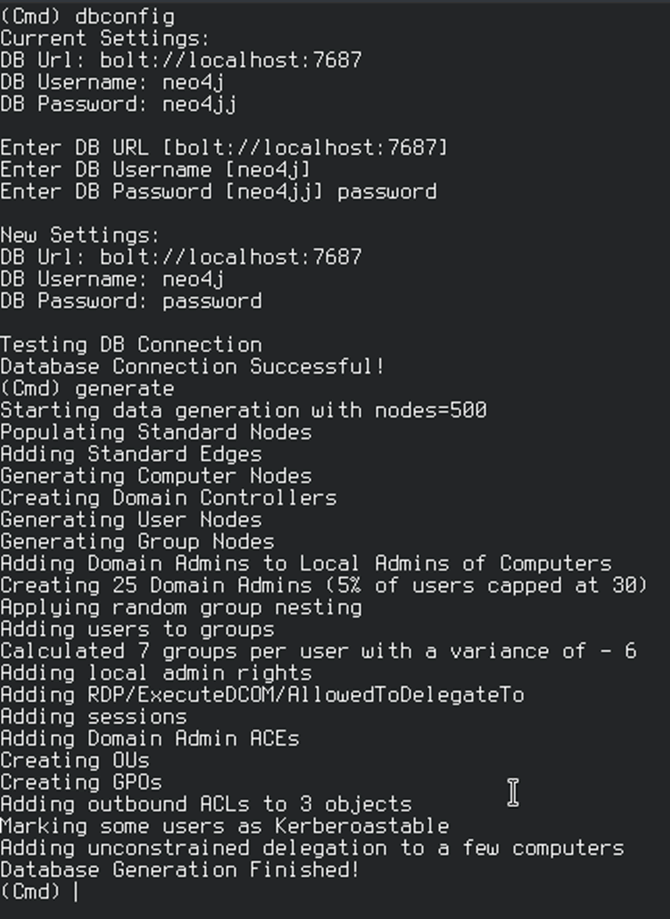Click the "Database Generation Finished!" line
The width and height of the screenshot is (670, 919).
pyautogui.click(x=179, y=869)
